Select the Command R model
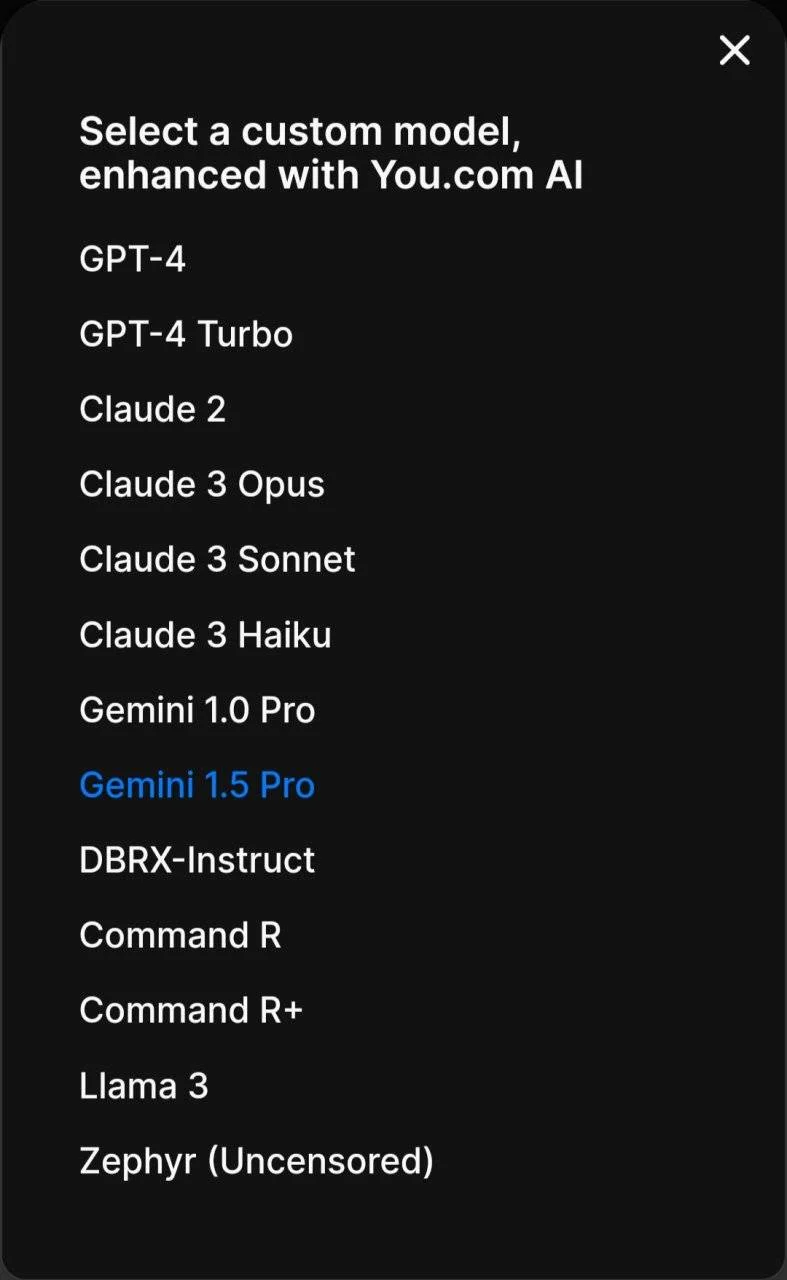Screen dimensions: 787x1280 tap(180, 935)
